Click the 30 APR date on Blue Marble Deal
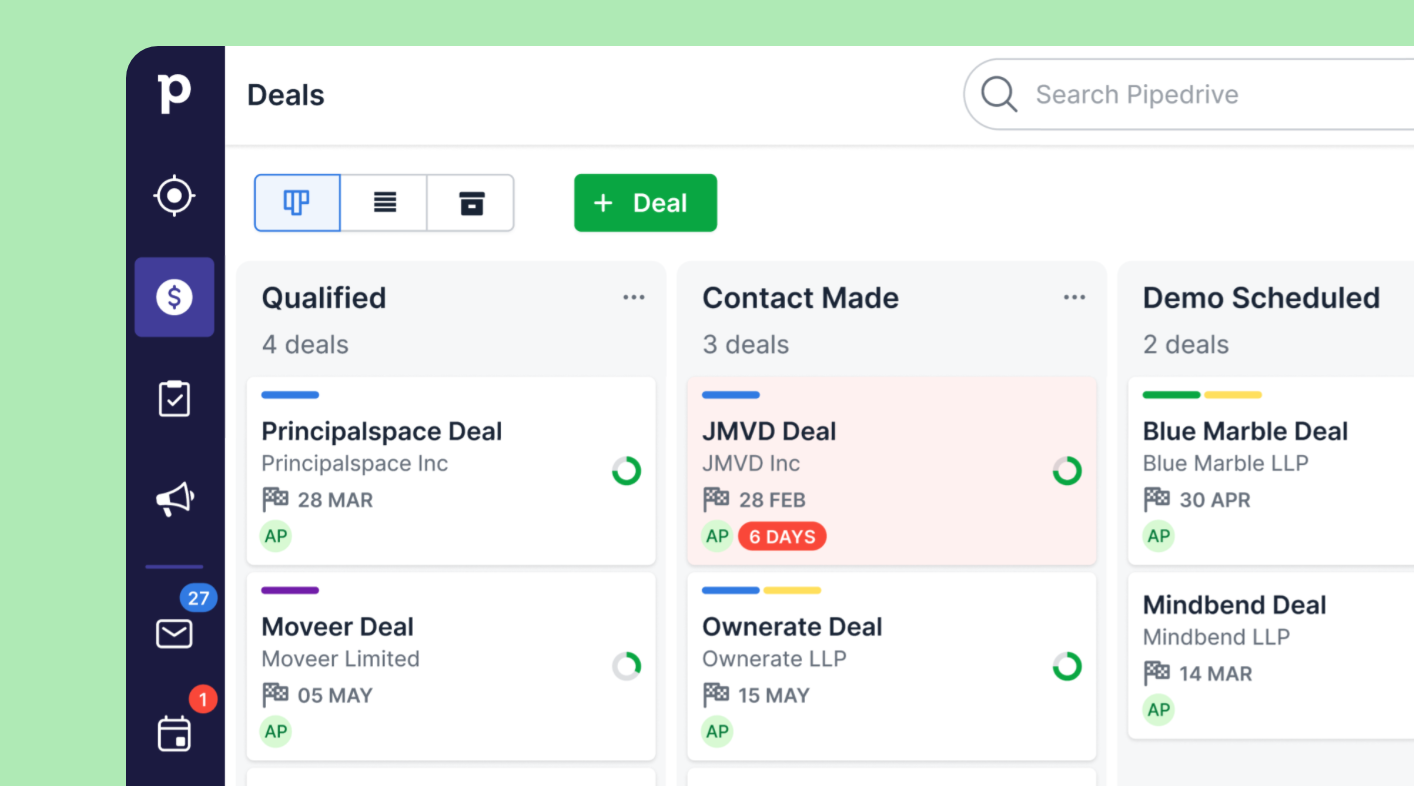The height and width of the screenshot is (790, 1416). click(1215, 500)
